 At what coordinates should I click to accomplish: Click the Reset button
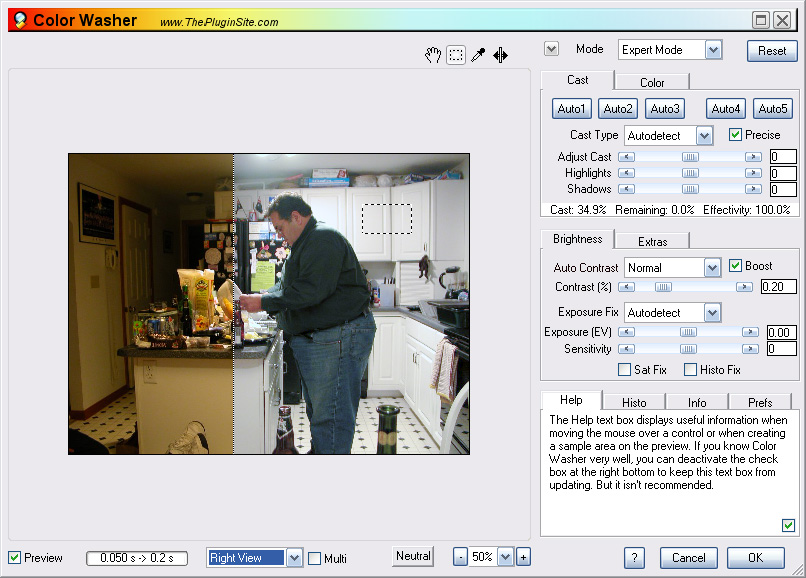pos(772,51)
